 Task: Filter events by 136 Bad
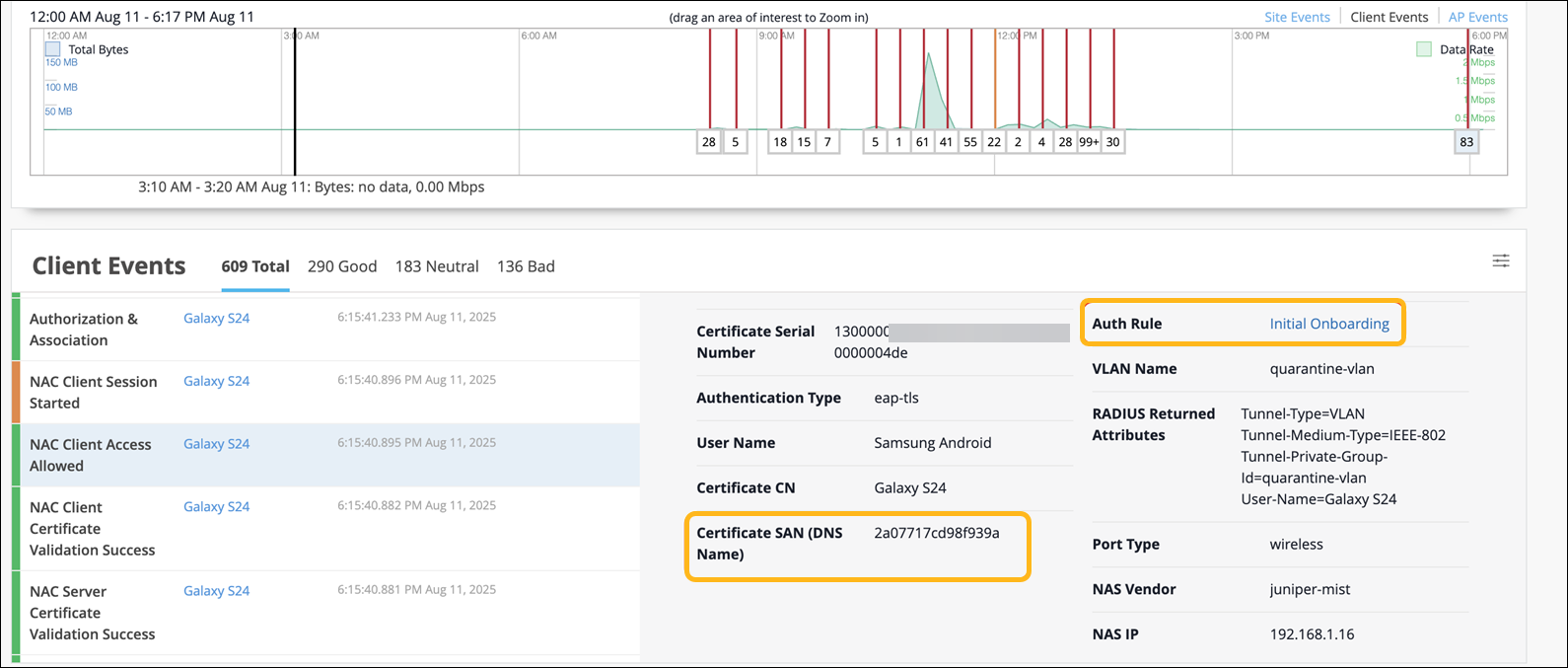[526, 266]
